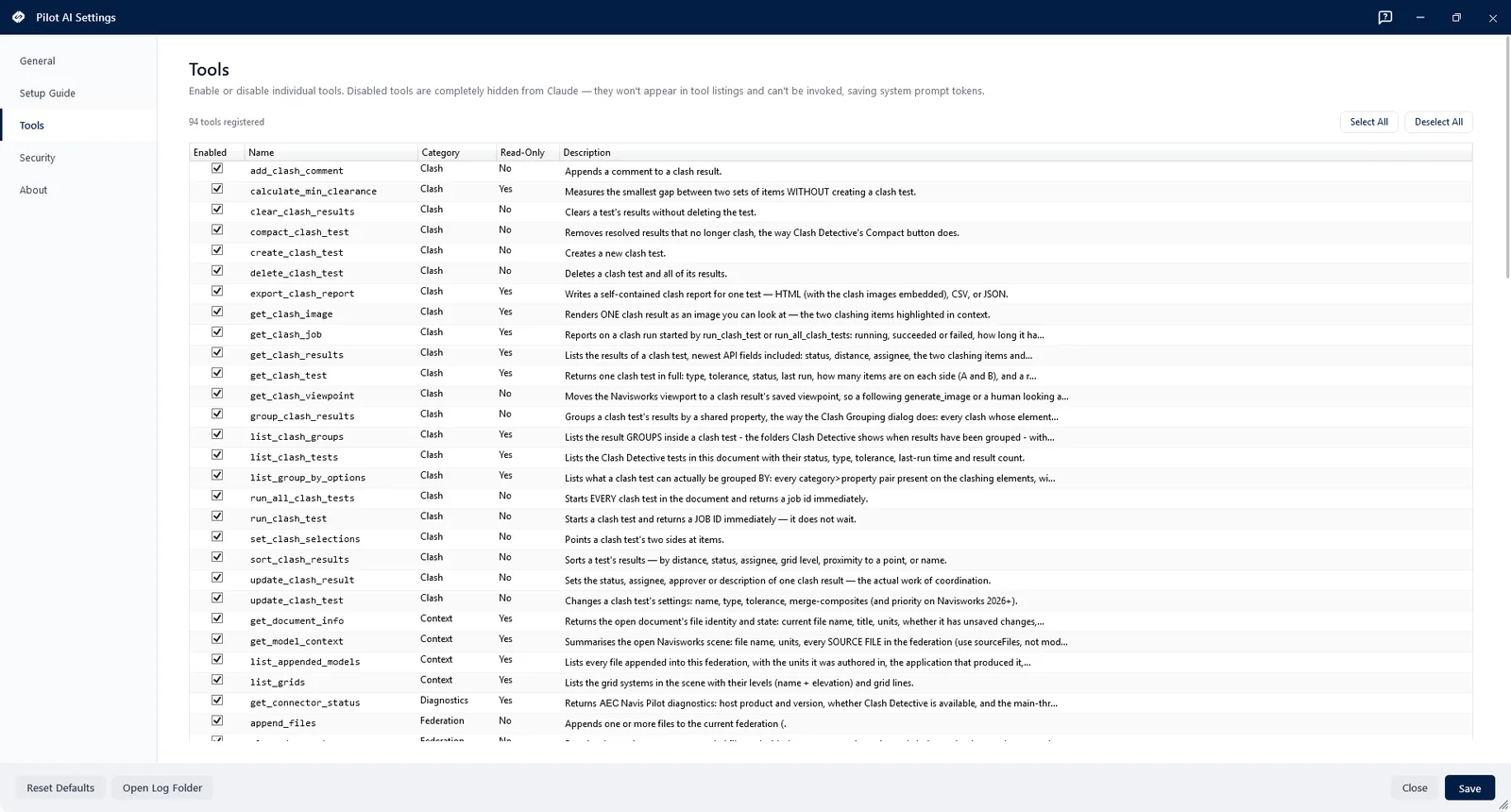
Task: Click the Pilot AI logo icon
Action: [x=18, y=17]
